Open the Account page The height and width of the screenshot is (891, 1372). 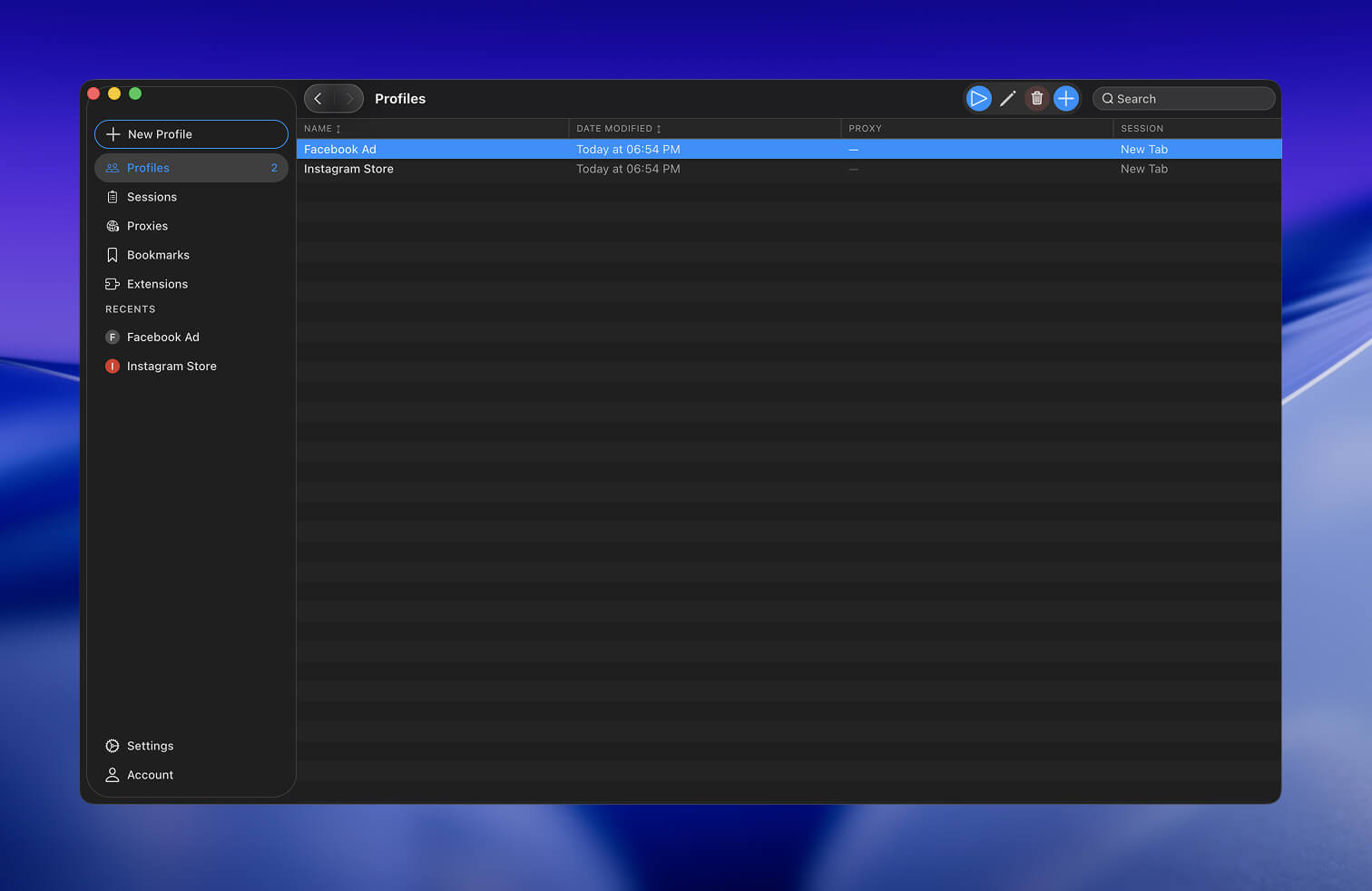click(x=149, y=774)
